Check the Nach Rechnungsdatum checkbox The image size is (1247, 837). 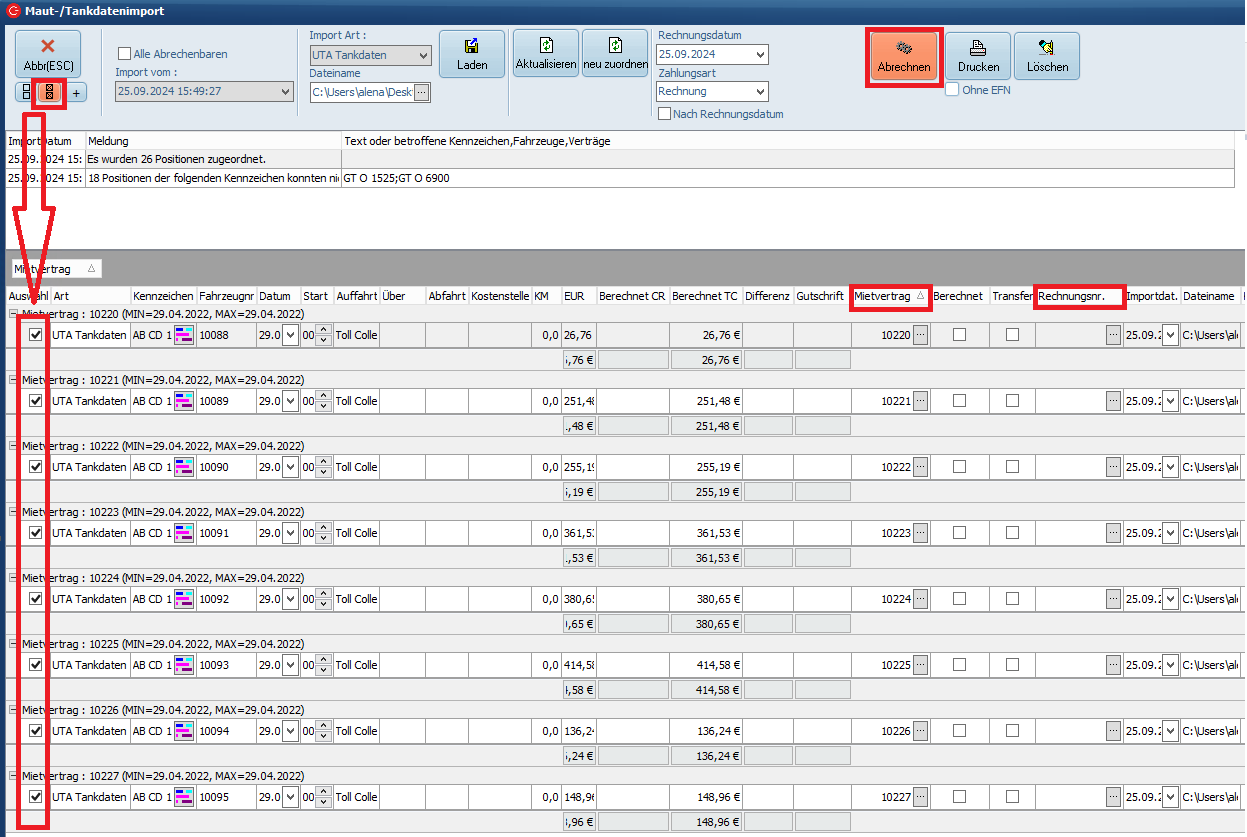coord(664,114)
